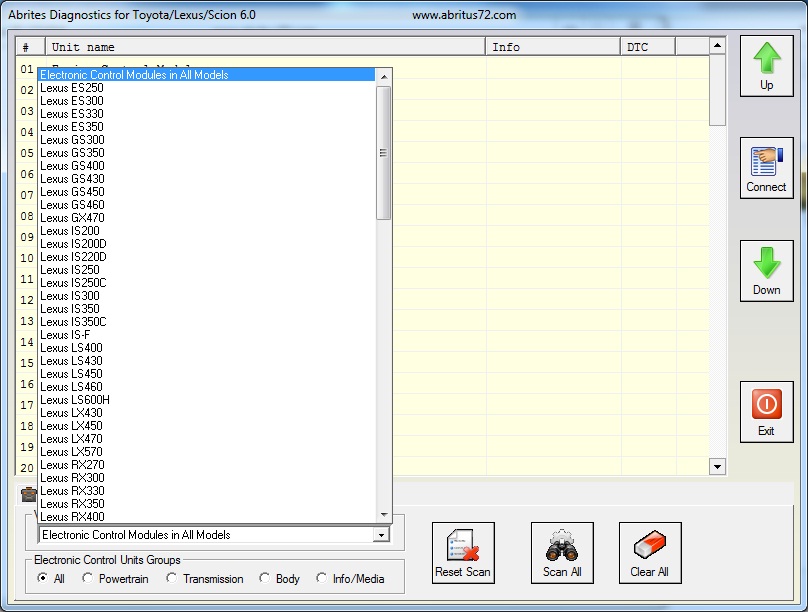Select Lexus RX400 model
The image size is (808, 612).
207,517
